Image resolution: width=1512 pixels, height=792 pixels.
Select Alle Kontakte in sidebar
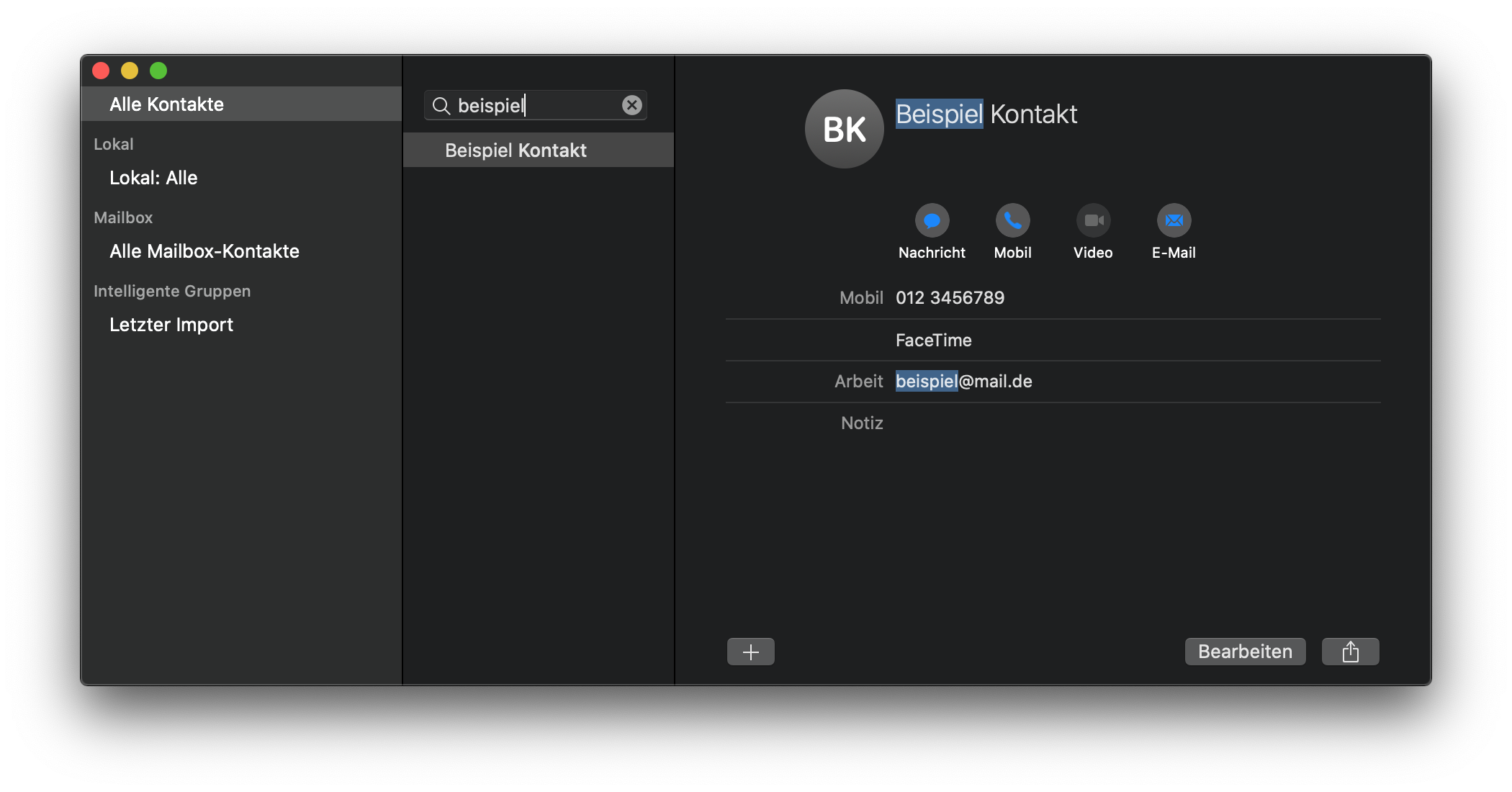point(167,104)
